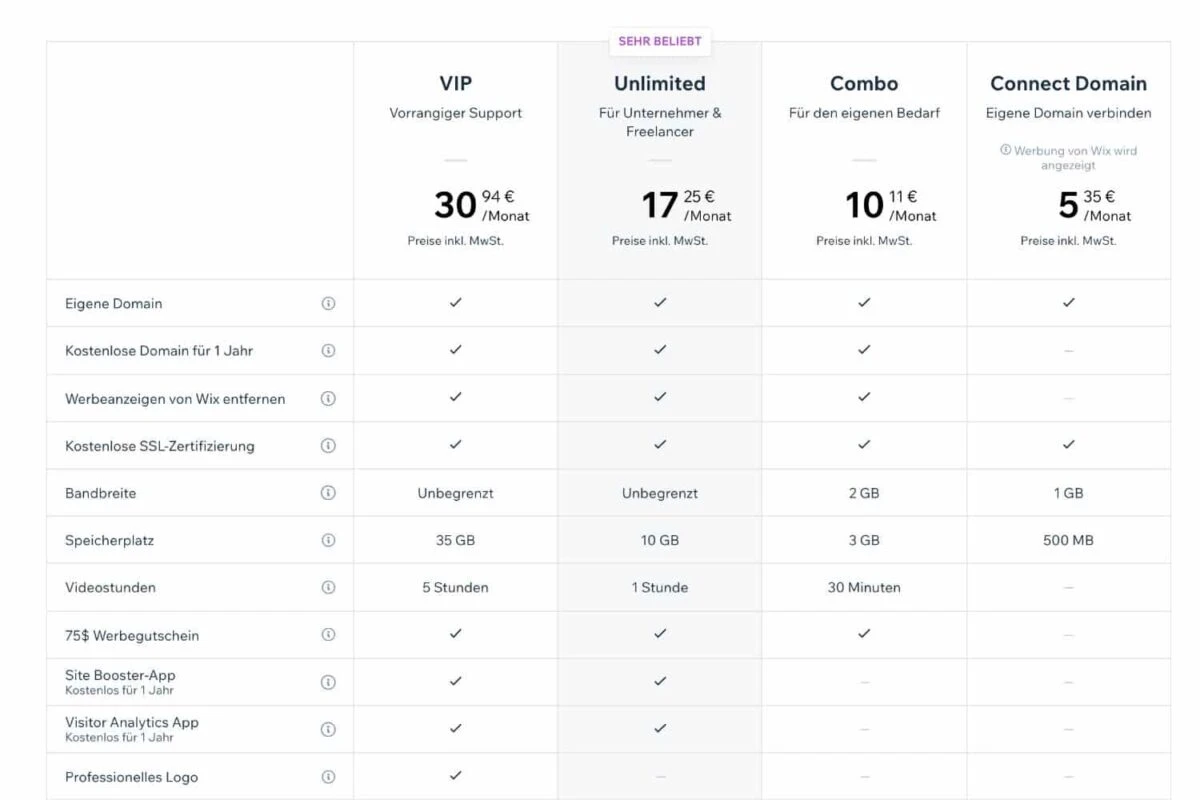Open the Bandbreite info tooltip icon
This screenshot has height=800, width=1200.
click(x=328, y=493)
